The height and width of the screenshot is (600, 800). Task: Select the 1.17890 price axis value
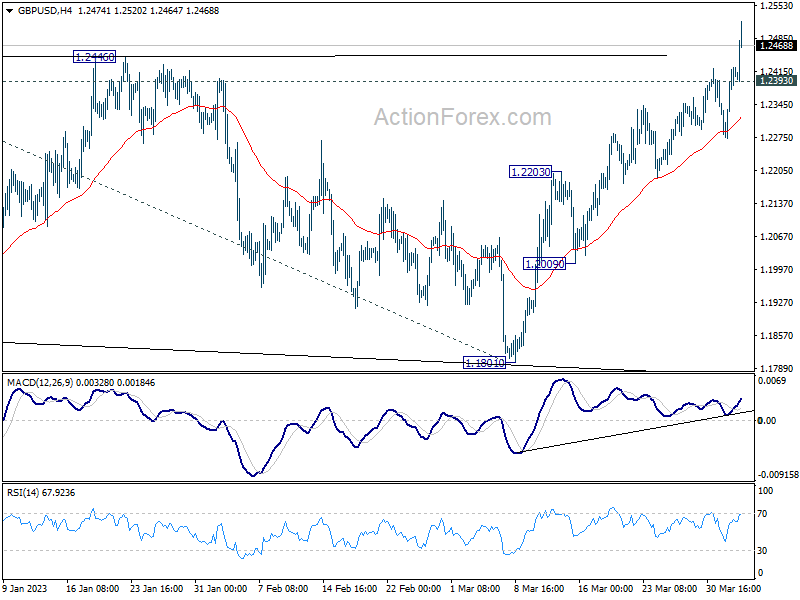[776, 368]
